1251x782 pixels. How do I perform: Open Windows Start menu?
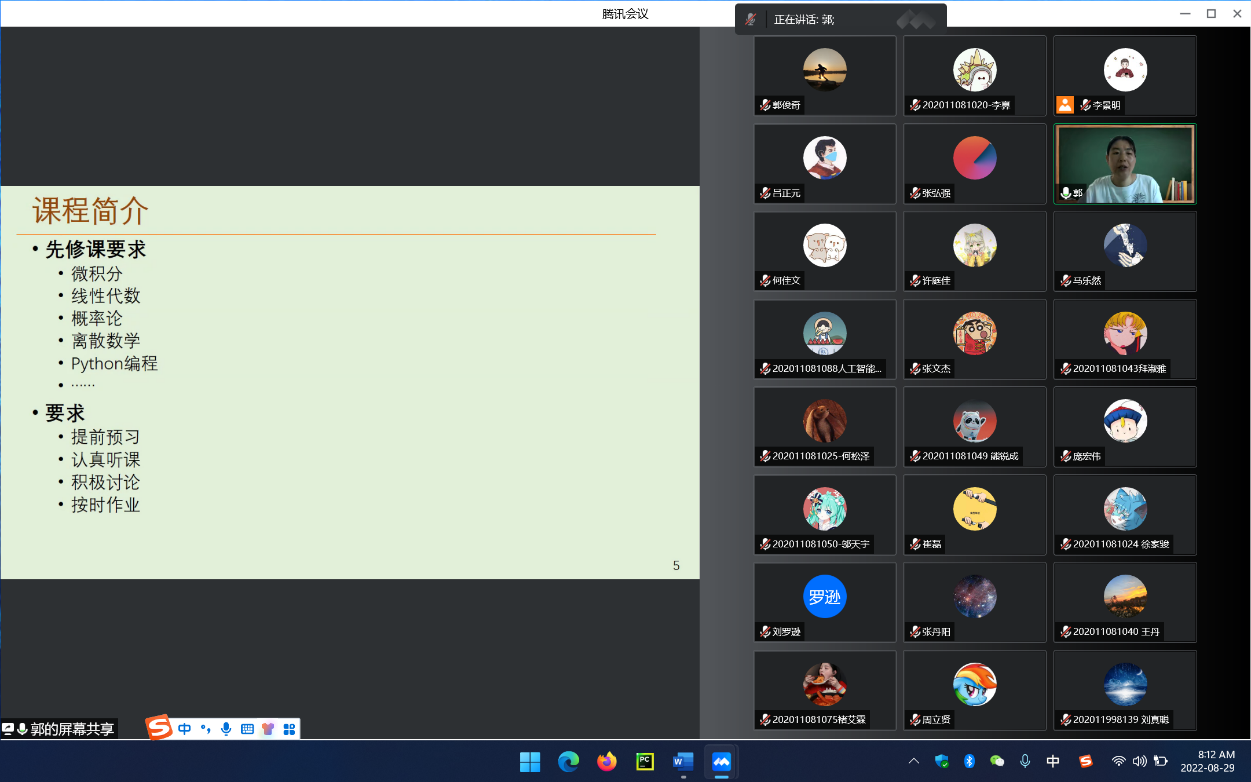pyautogui.click(x=530, y=762)
